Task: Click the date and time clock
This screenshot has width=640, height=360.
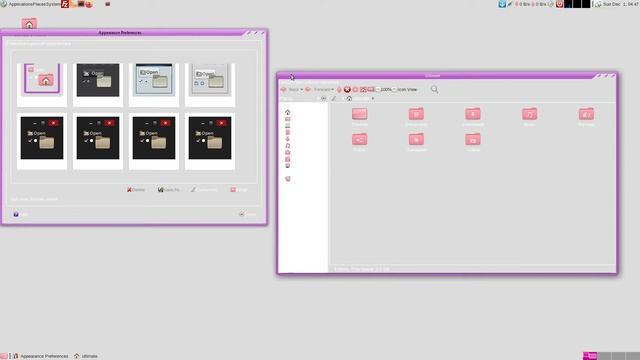Action: pos(621,4)
